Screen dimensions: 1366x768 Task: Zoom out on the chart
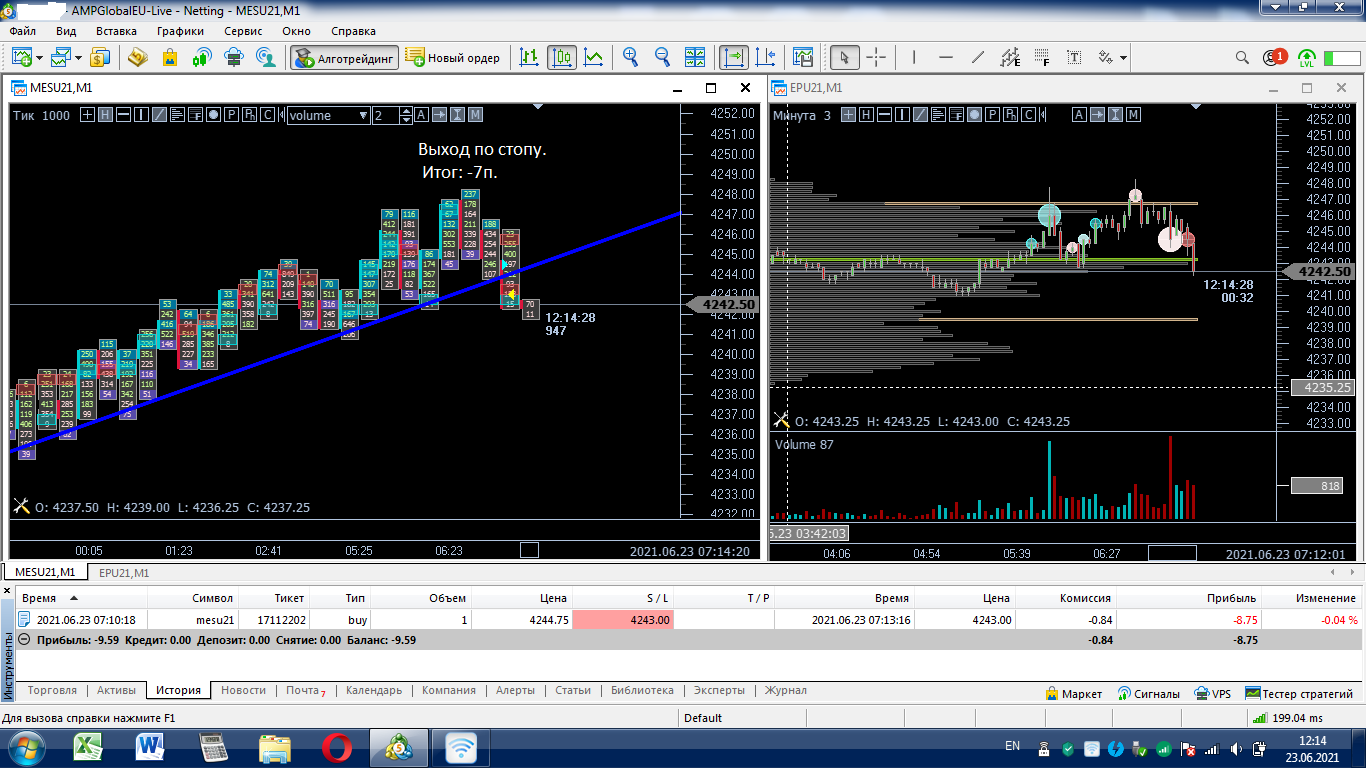click(x=662, y=57)
